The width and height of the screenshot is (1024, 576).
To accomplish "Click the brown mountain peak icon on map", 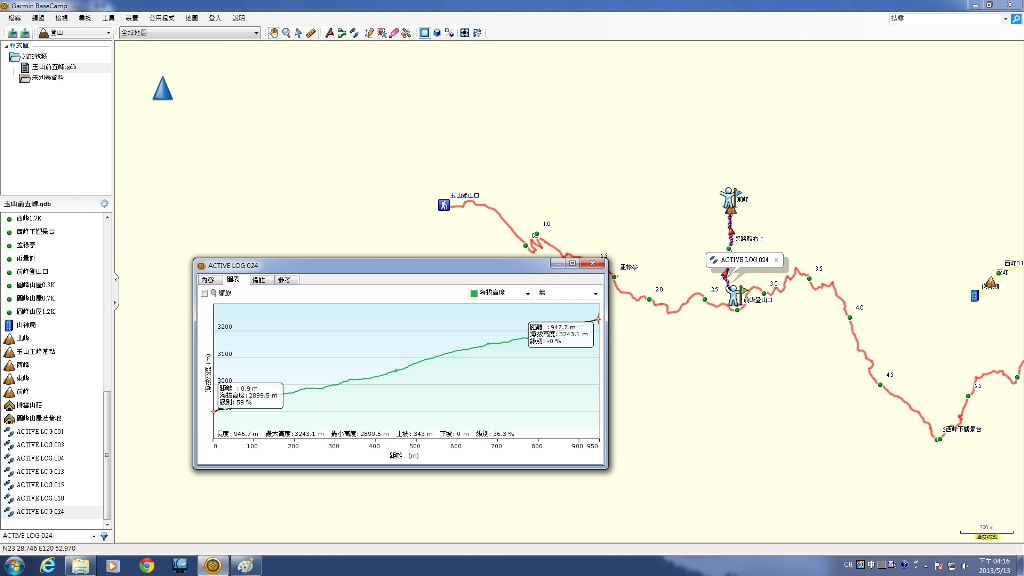I will point(991,282).
